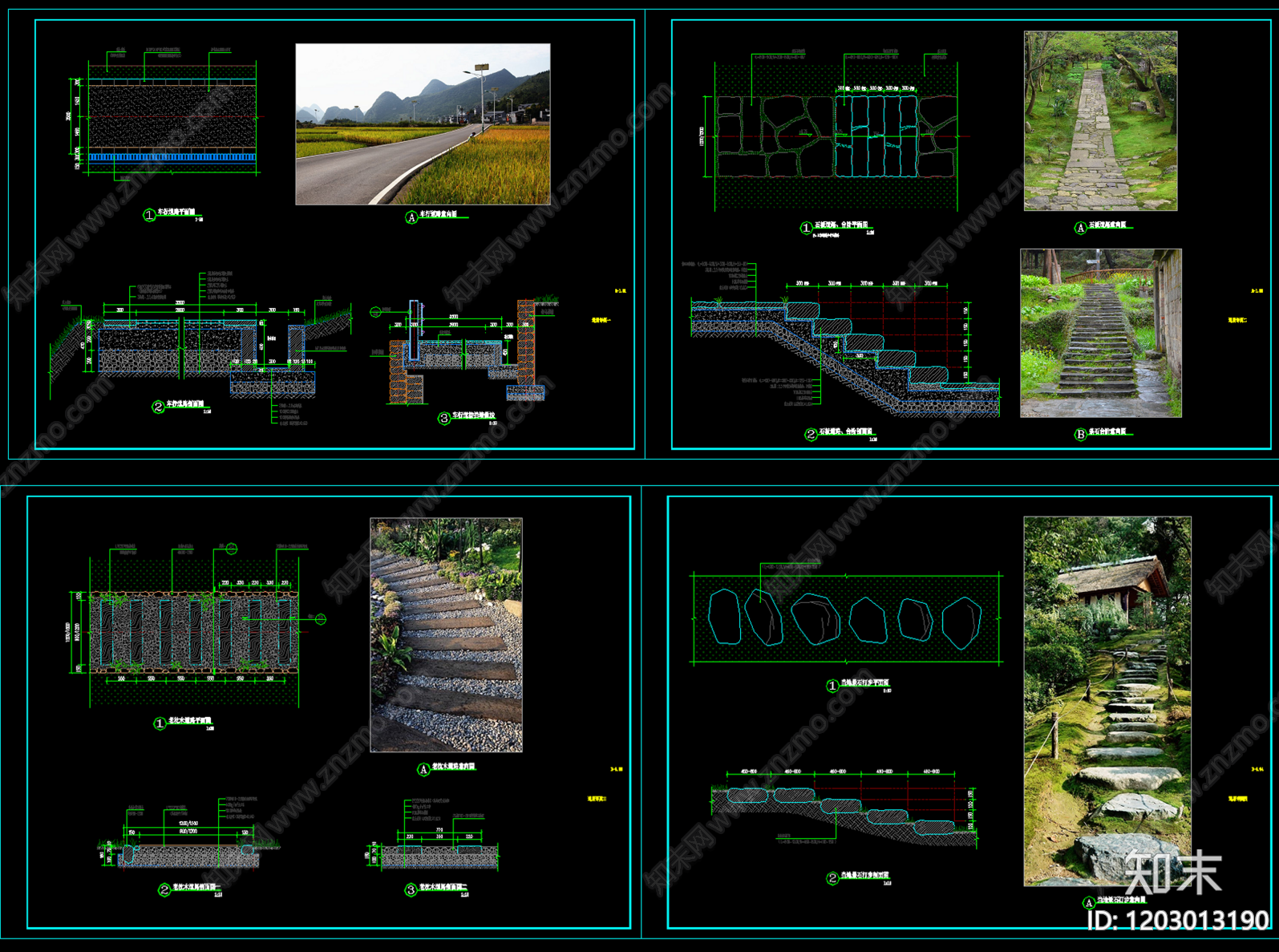The width and height of the screenshot is (1279, 952).
Task: Select circled marker 2 under road section
Action: 158,407
